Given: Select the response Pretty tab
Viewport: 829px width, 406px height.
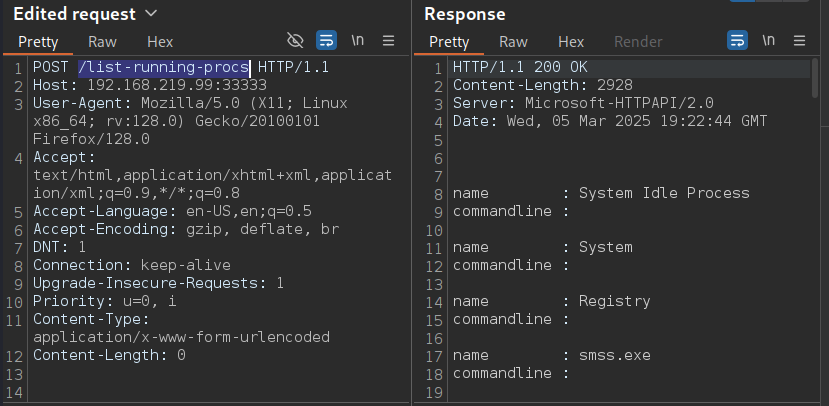Looking at the screenshot, I should [x=449, y=42].
